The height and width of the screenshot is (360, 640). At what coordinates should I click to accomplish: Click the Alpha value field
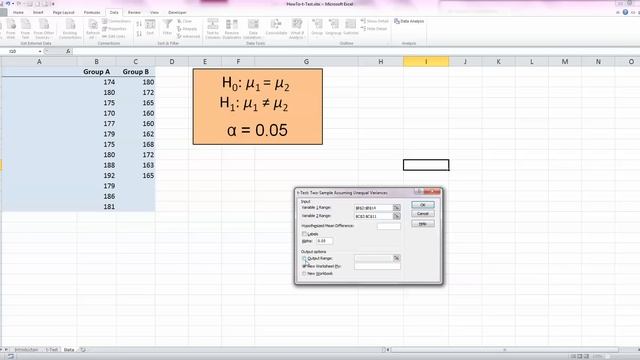click(x=324, y=241)
